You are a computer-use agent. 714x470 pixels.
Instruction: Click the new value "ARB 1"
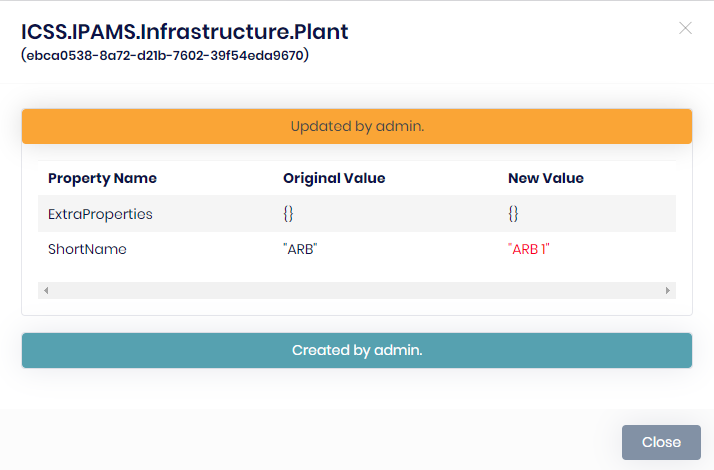pyautogui.click(x=530, y=249)
